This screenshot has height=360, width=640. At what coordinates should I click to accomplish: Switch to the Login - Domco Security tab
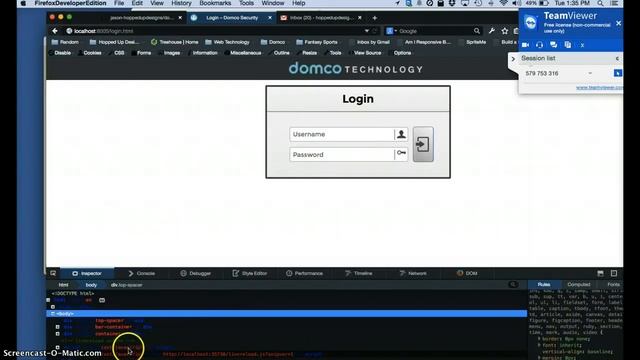[x=232, y=18]
